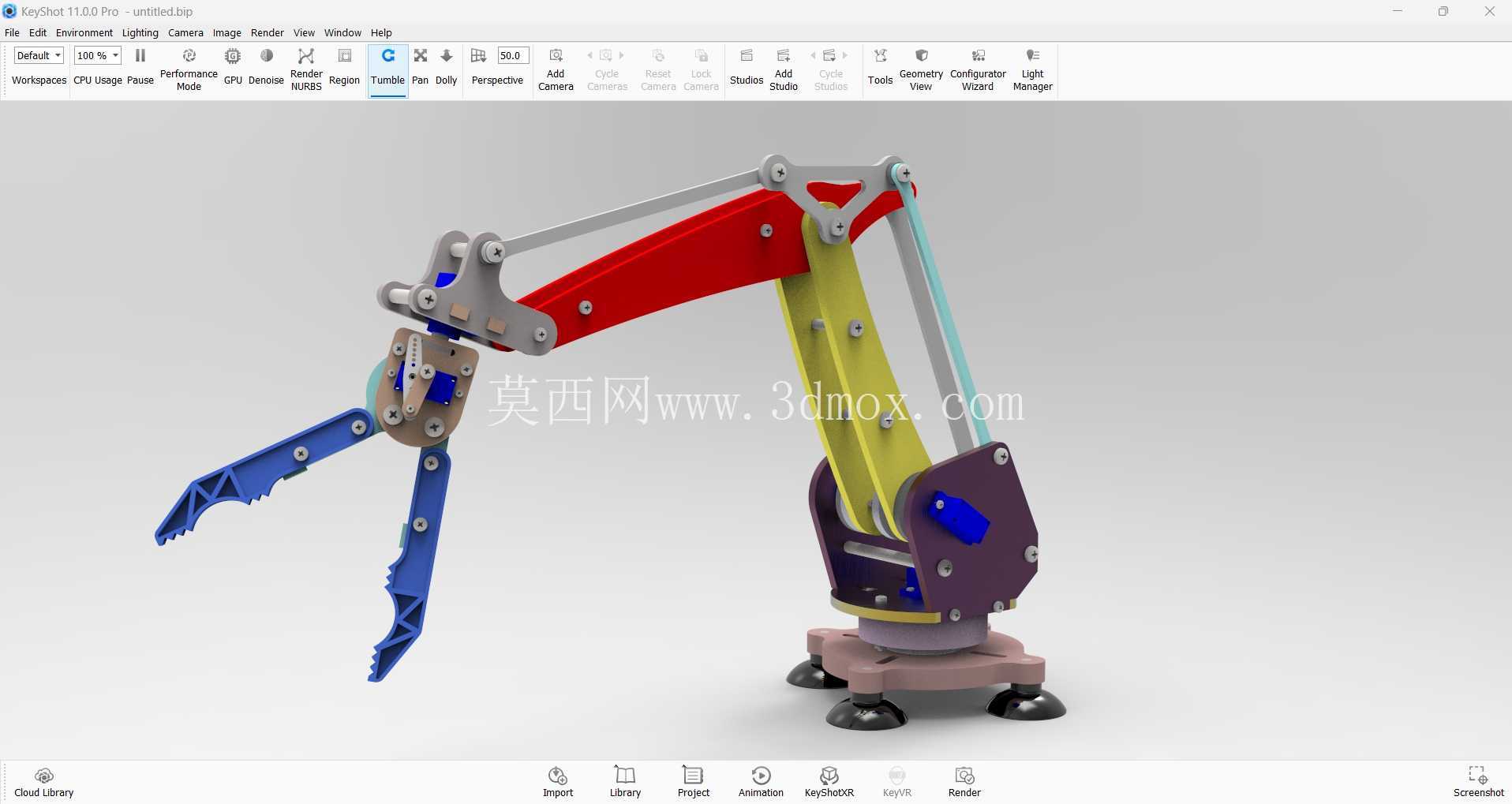Screen dimensions: 1512x804
Task: Open the Tools toolbar item
Action: 881,68
